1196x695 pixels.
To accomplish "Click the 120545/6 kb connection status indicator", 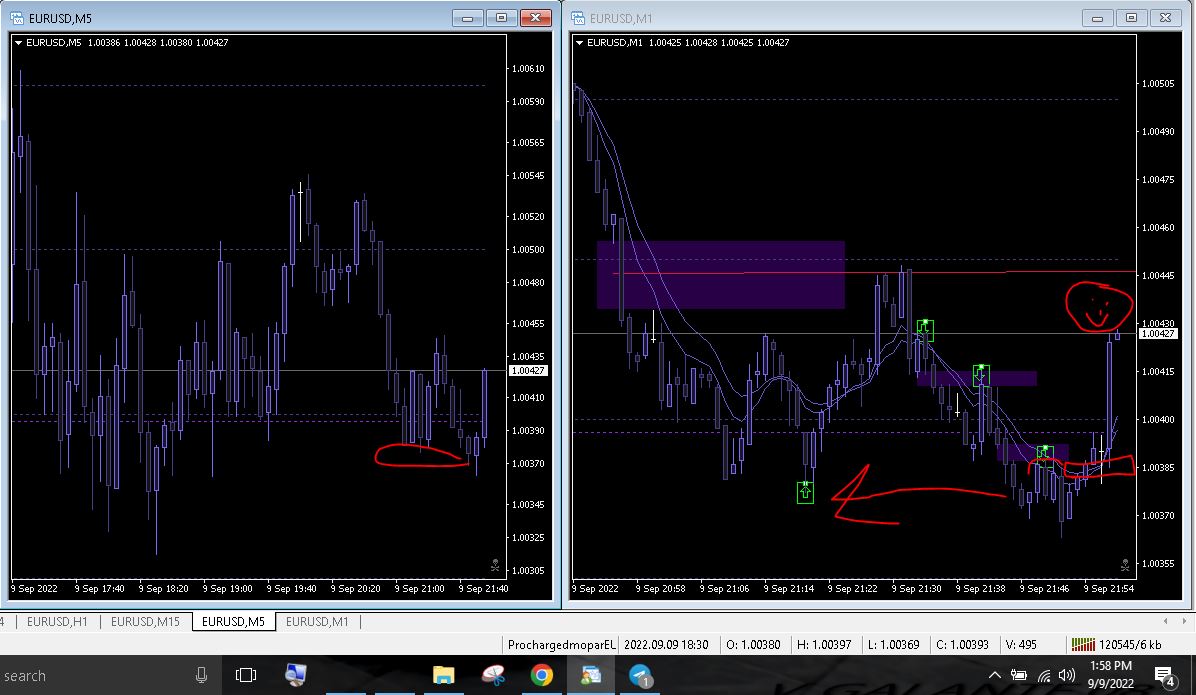I will (x=1116, y=645).
